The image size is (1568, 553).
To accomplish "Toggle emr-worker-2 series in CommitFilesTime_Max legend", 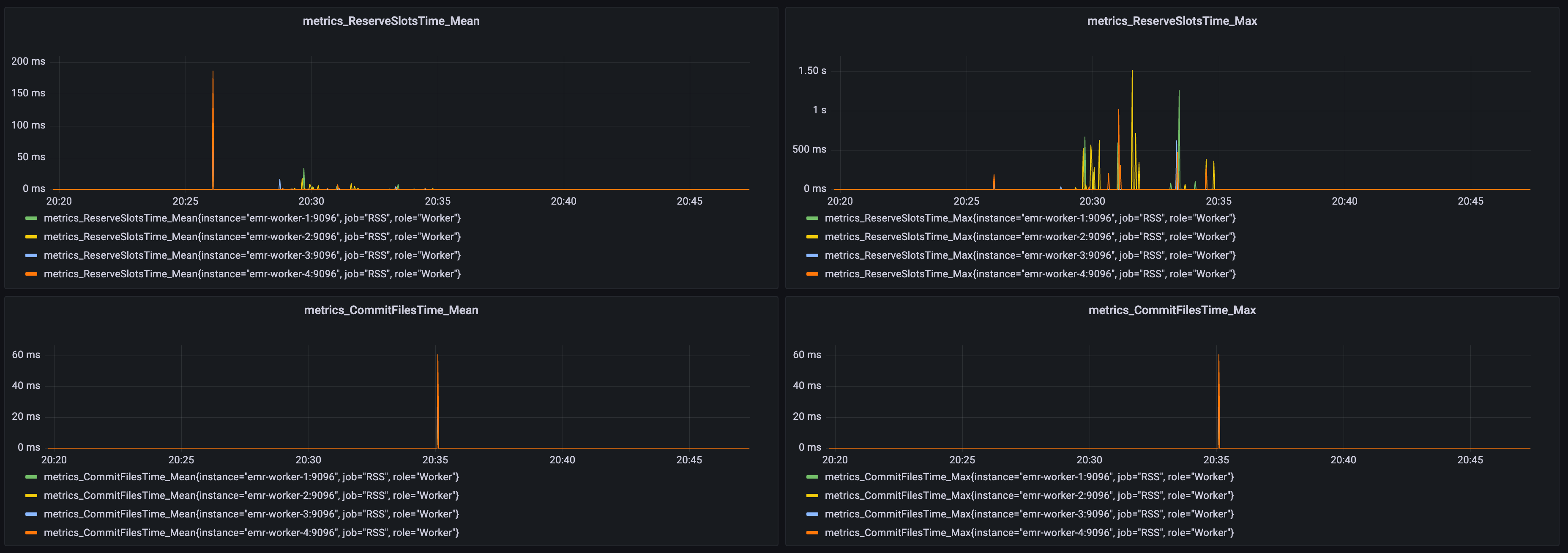I will 1029,495.
